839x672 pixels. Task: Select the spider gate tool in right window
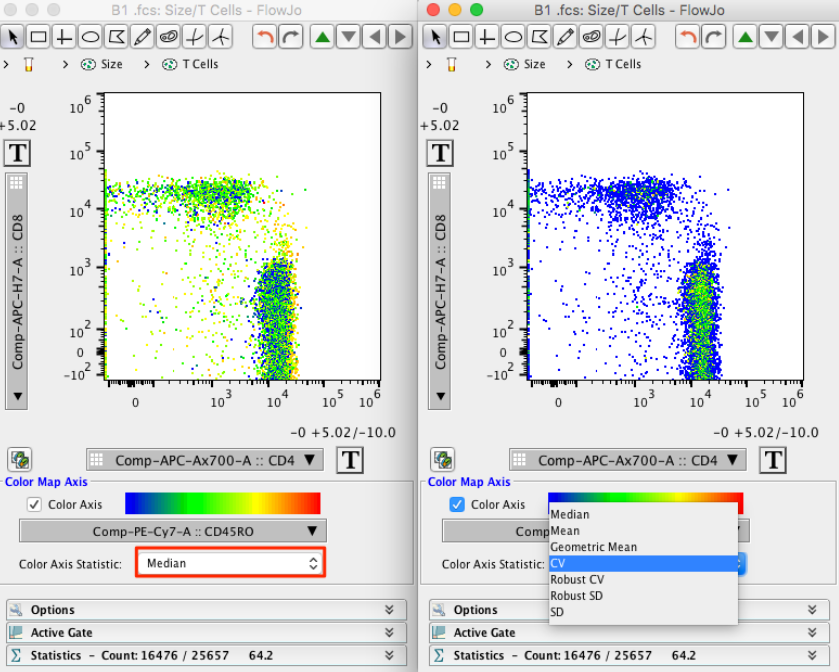644,37
